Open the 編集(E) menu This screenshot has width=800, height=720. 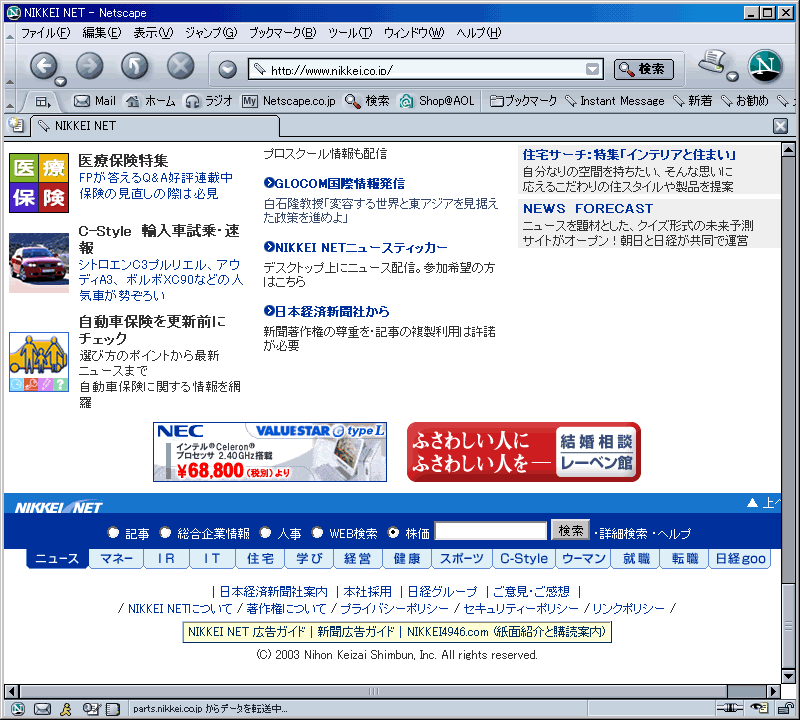[x=102, y=33]
